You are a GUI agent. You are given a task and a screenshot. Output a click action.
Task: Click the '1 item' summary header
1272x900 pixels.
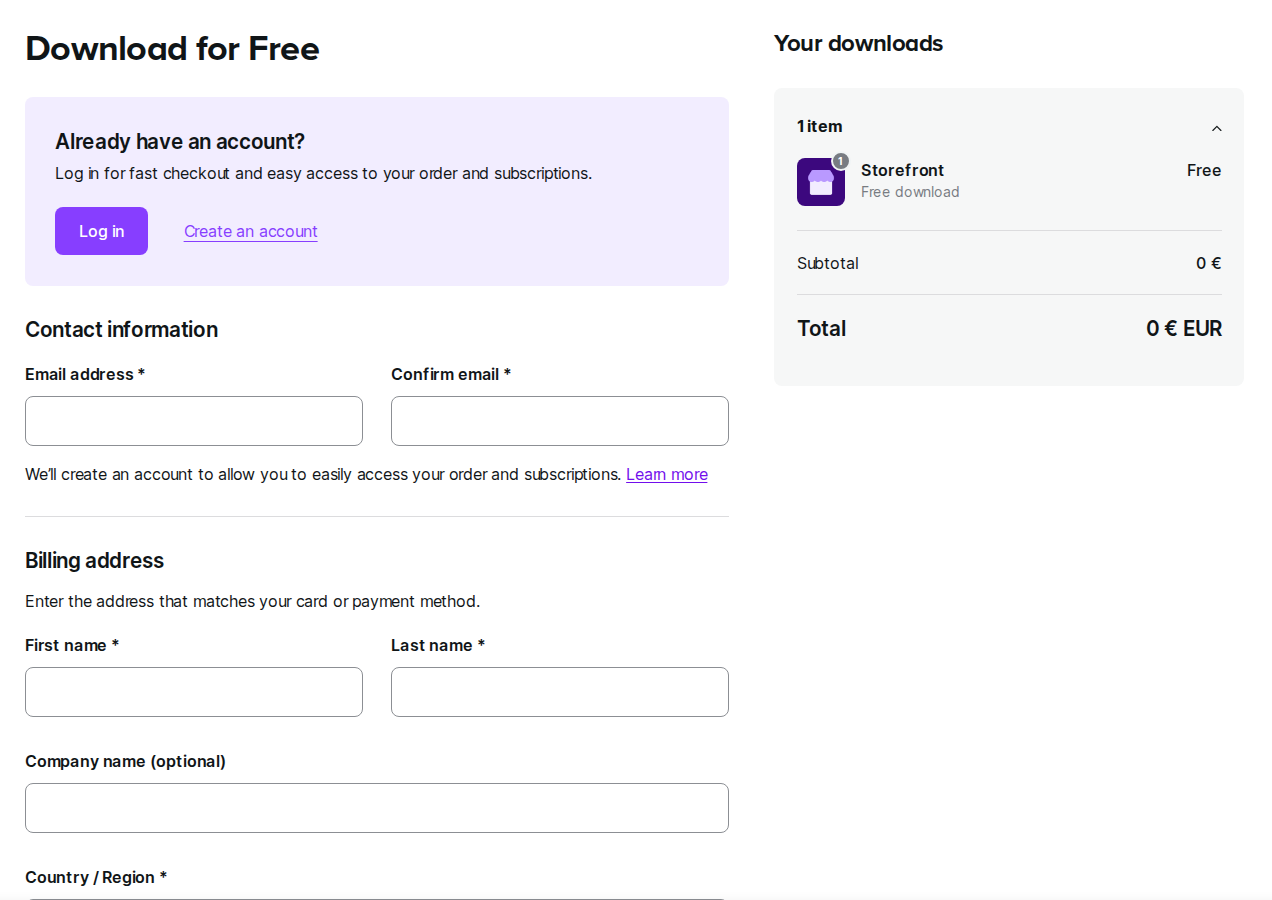[820, 126]
